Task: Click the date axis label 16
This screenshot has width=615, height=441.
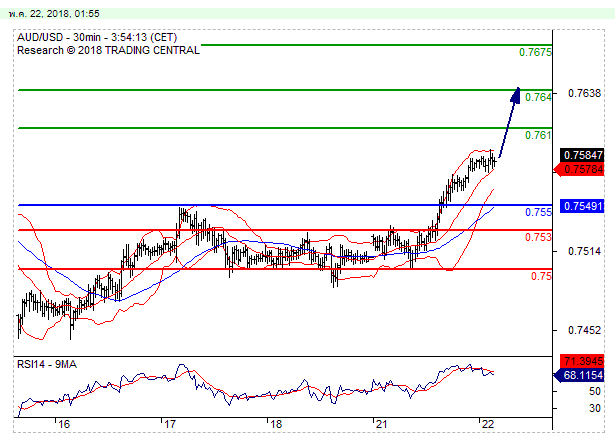Action: 64,424
